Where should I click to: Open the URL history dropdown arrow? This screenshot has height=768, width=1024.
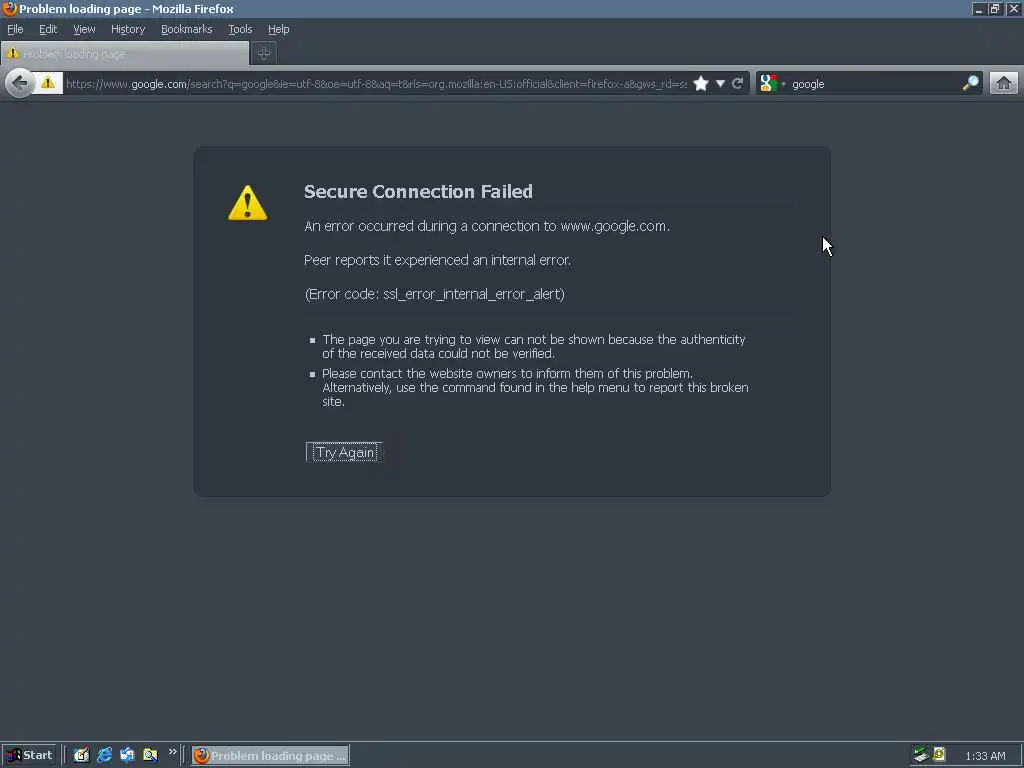point(720,84)
